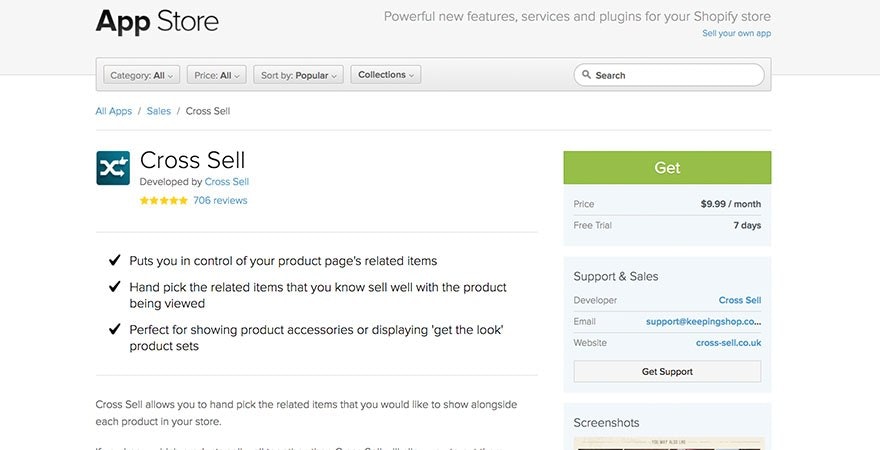Click the Cross Sell developer link under title
Image resolution: width=880 pixels, height=450 pixels.
click(227, 182)
